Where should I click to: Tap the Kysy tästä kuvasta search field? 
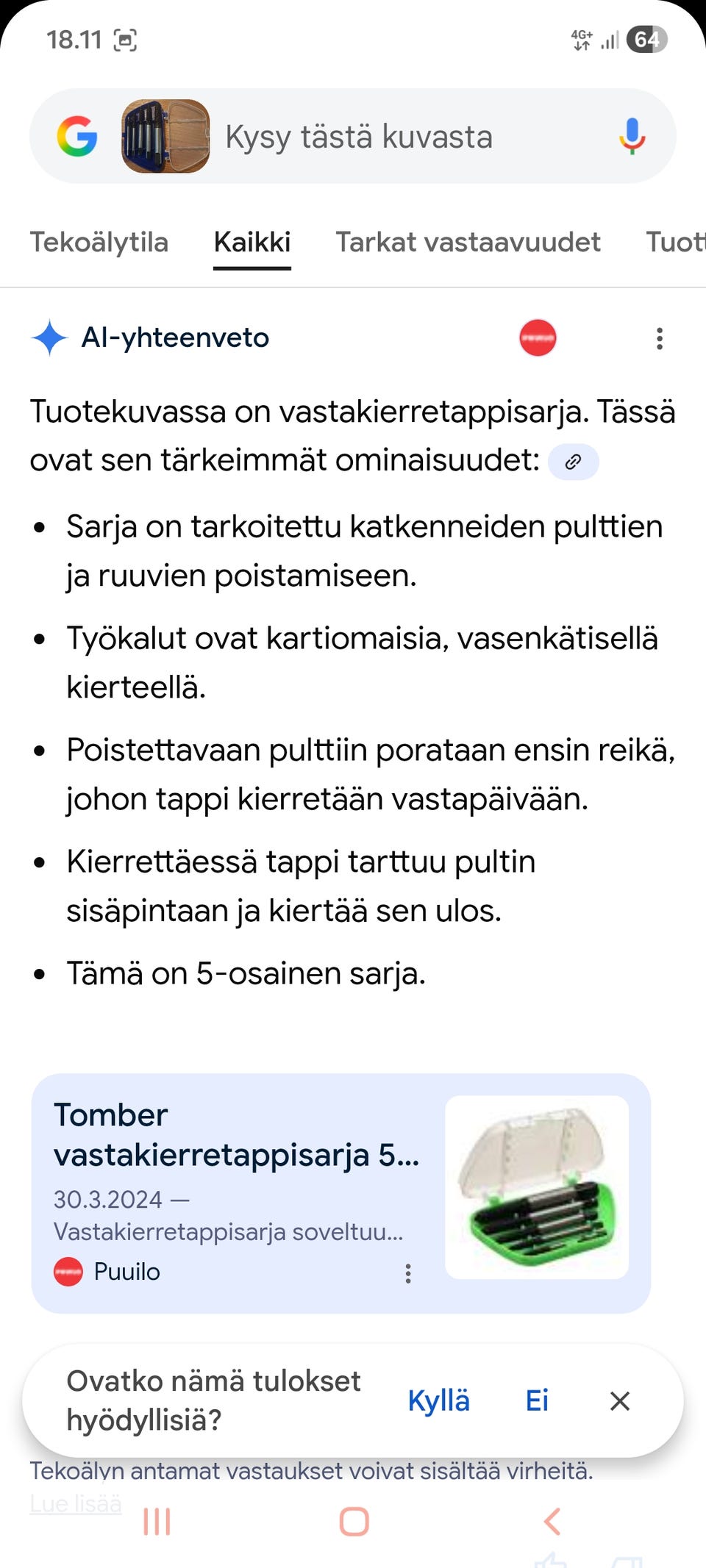pos(360,137)
